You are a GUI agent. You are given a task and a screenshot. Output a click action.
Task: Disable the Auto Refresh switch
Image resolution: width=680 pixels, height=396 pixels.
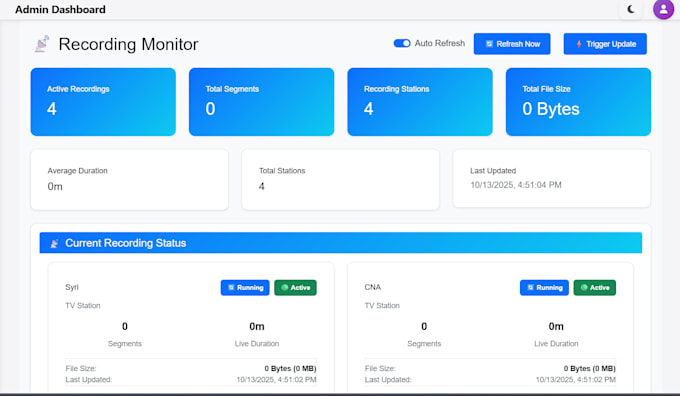pos(402,43)
